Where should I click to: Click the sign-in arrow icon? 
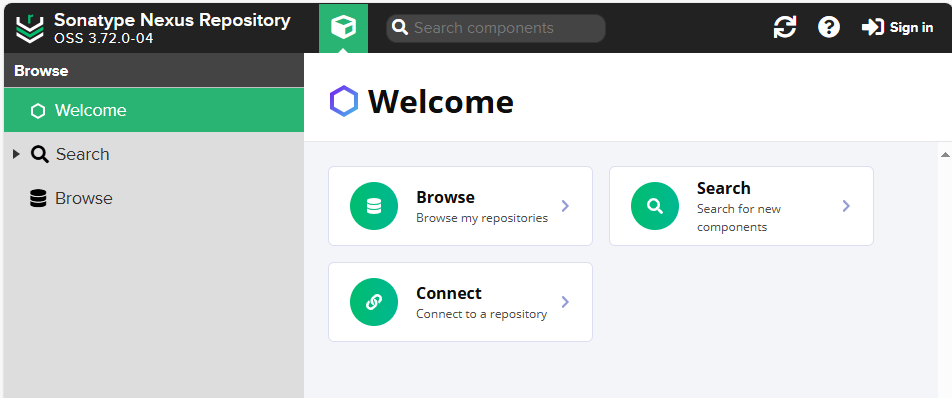(872, 27)
